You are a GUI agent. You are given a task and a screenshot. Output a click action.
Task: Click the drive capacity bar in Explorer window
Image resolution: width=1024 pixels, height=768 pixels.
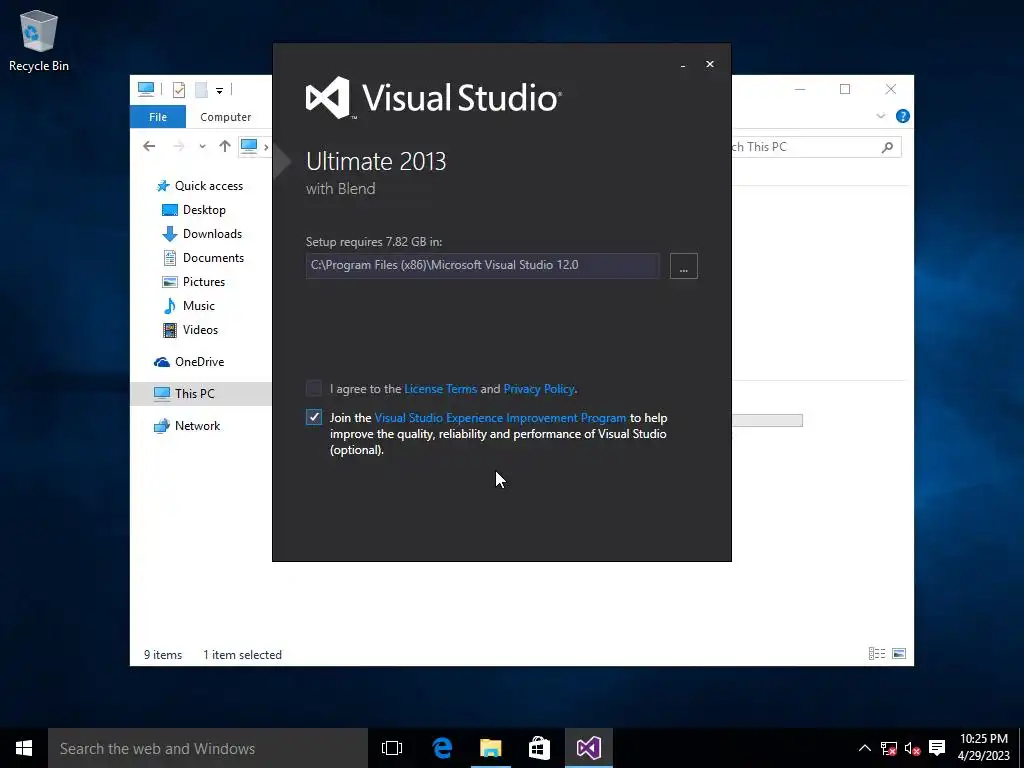point(767,421)
